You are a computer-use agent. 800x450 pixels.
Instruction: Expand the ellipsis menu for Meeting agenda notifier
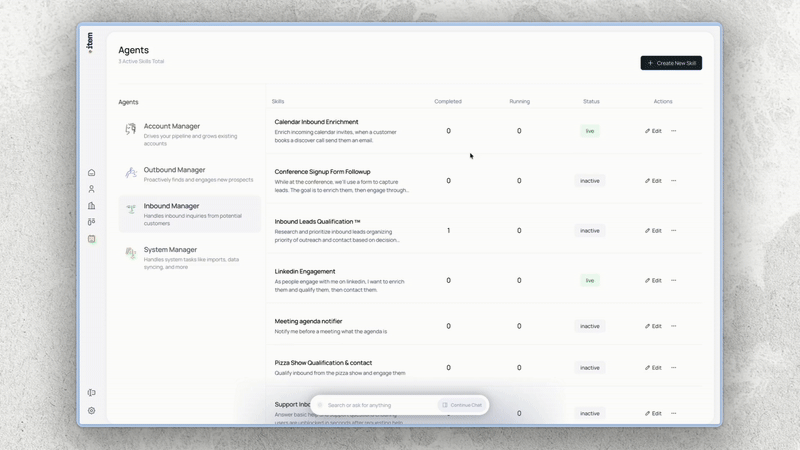(x=674, y=326)
